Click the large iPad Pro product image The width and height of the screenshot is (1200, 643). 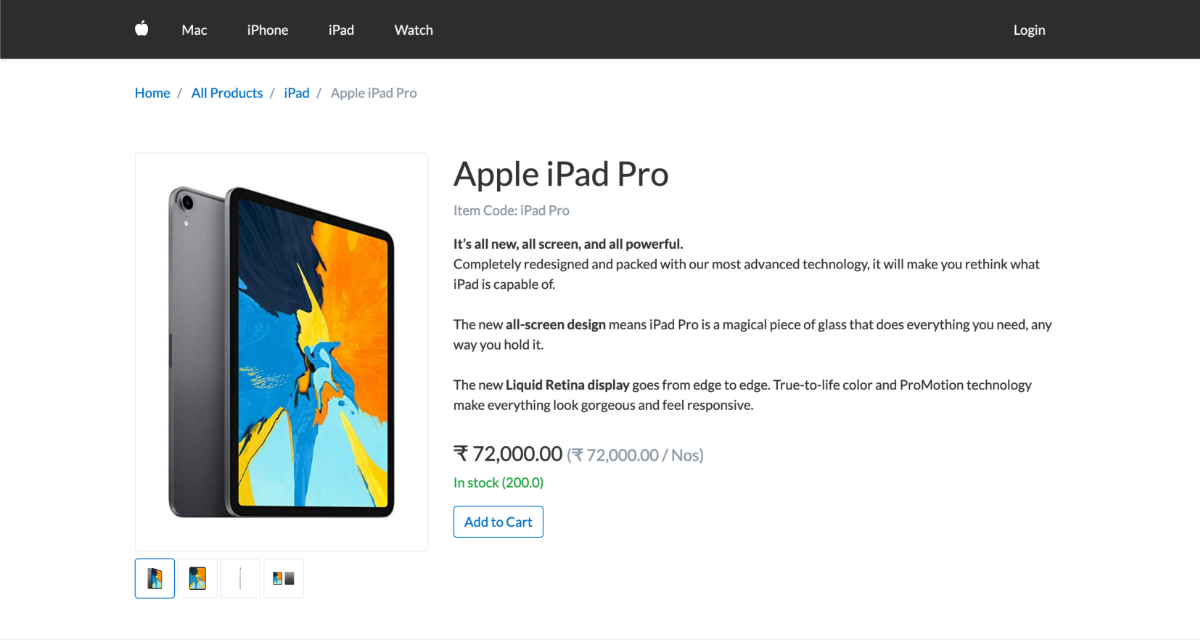coord(281,351)
